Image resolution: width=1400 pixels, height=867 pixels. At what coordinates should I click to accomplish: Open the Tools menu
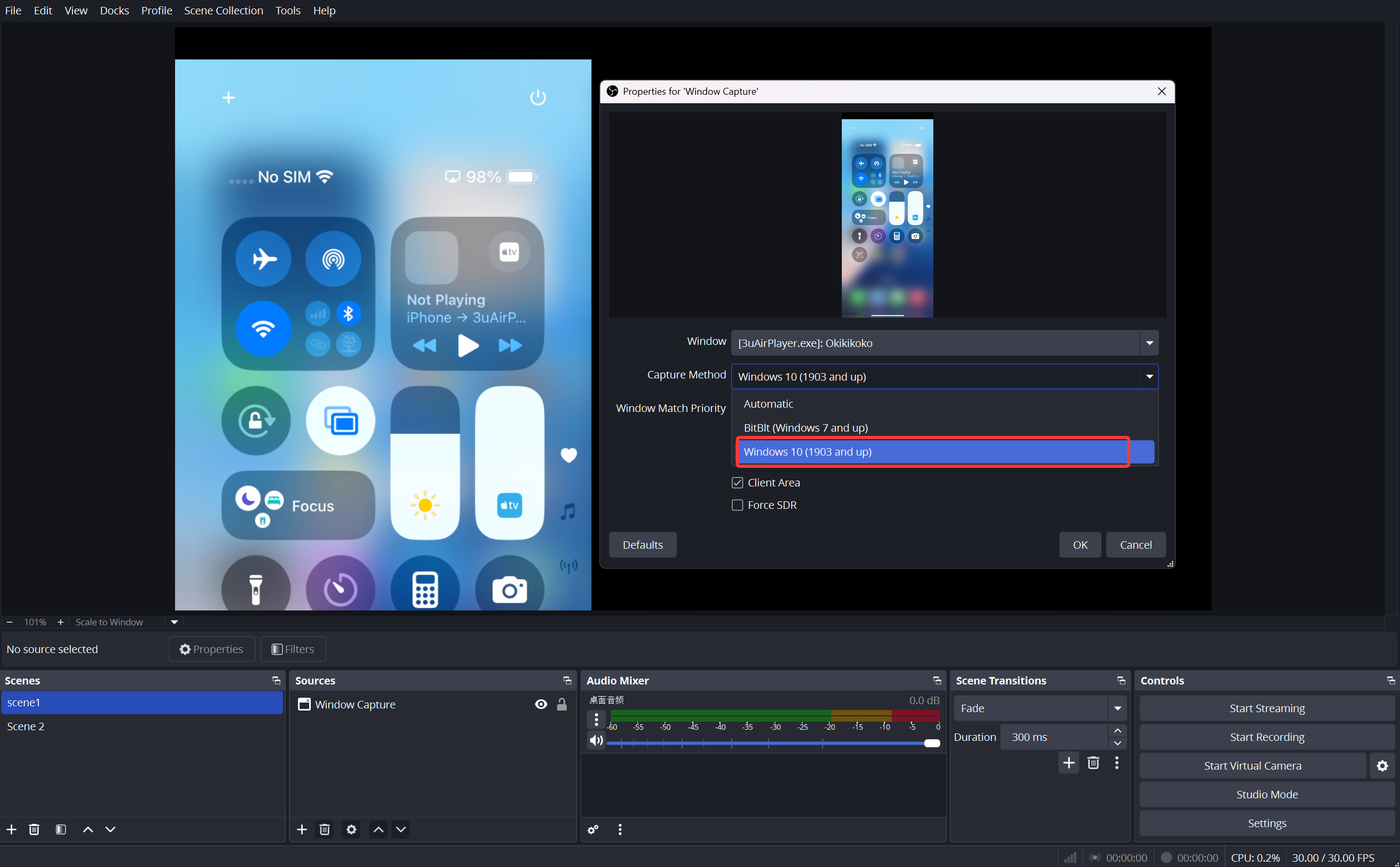(288, 10)
